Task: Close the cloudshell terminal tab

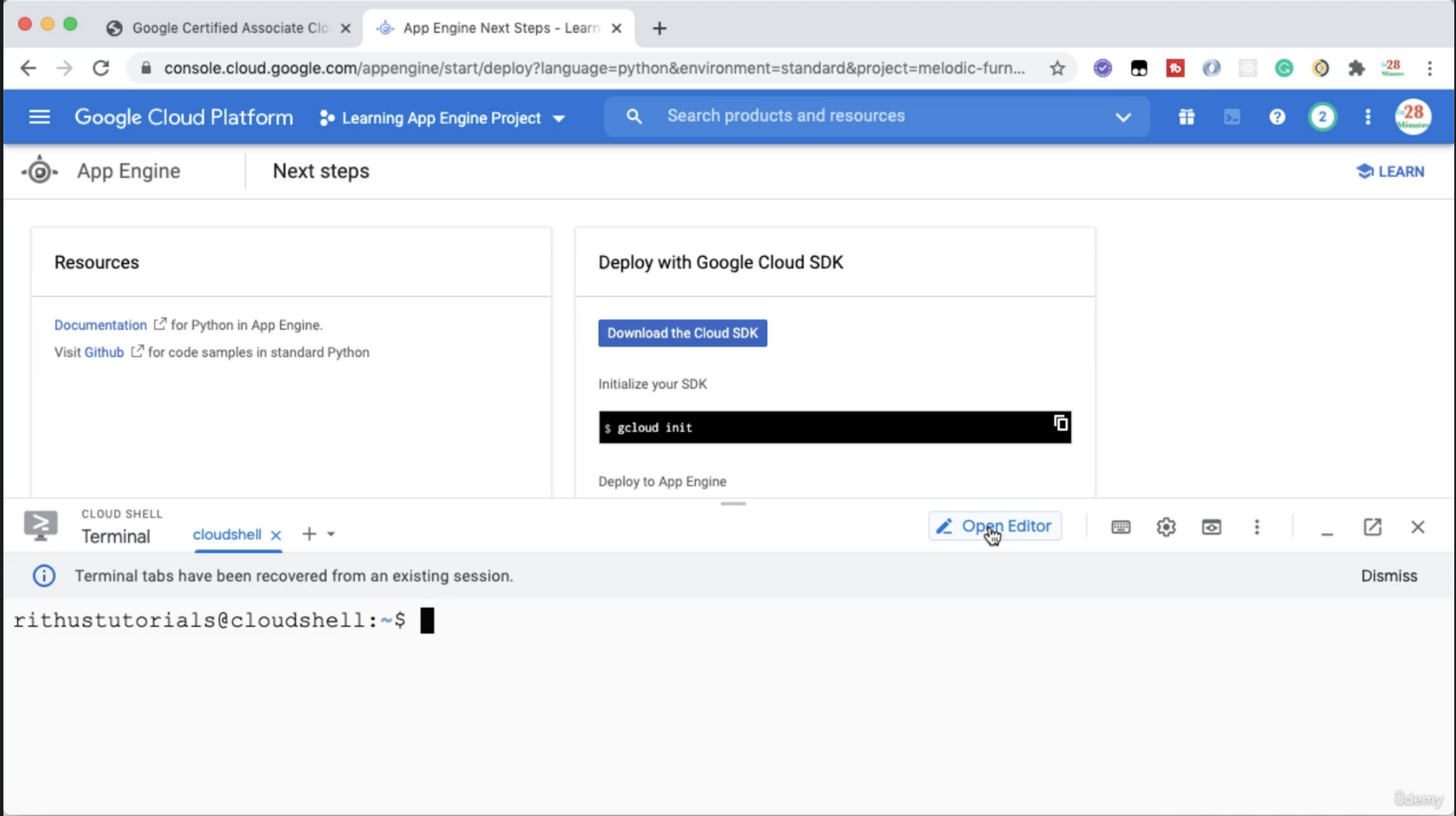Action: point(276,535)
